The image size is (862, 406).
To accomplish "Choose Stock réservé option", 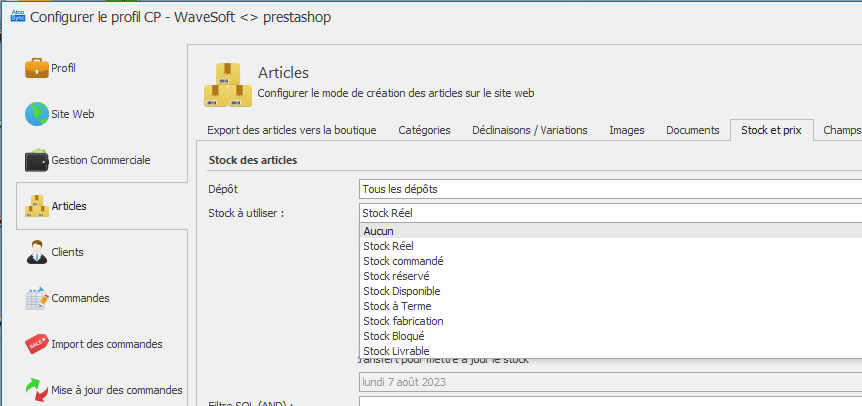I will tap(611, 276).
